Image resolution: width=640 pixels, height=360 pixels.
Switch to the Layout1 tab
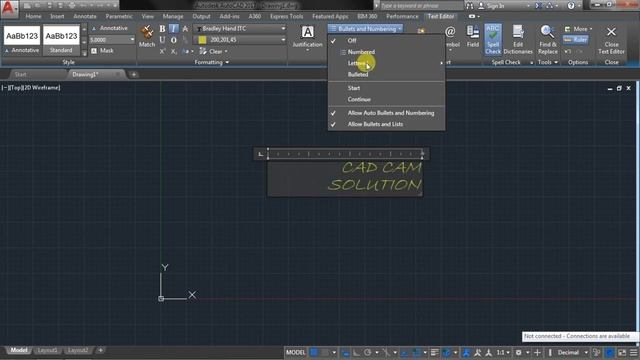pyautogui.click(x=47, y=350)
